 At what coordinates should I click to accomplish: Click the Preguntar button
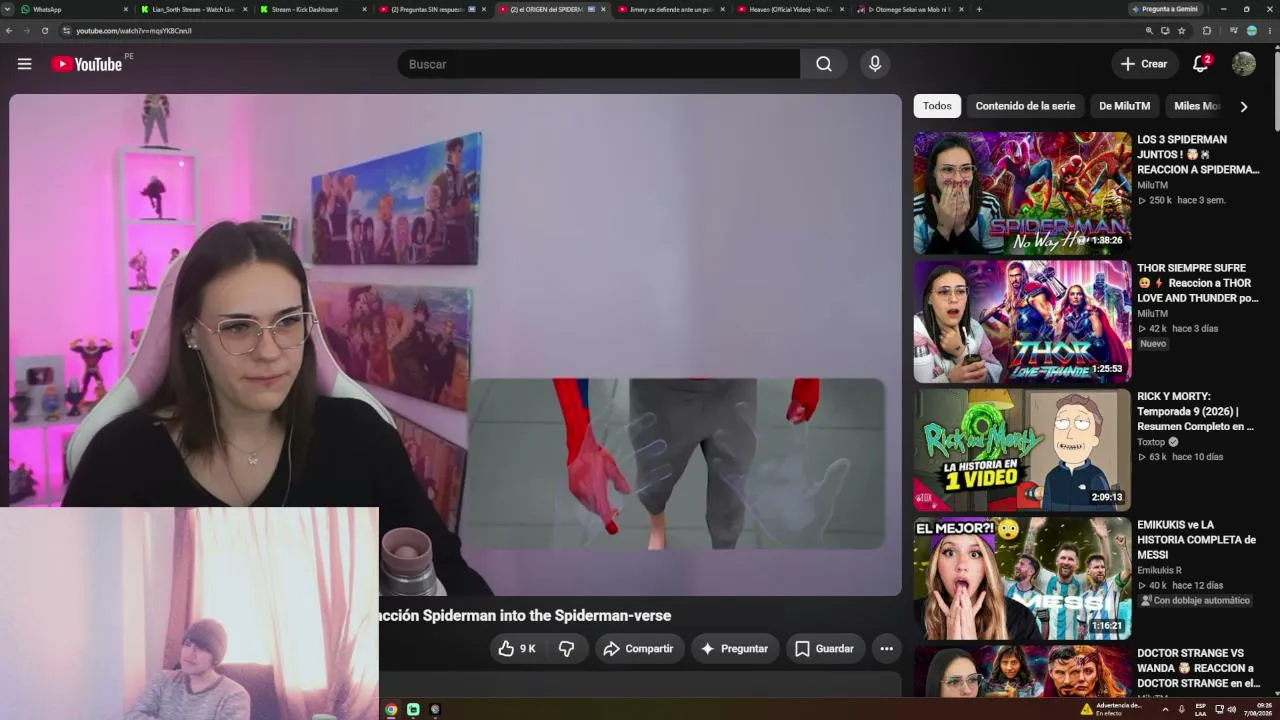click(x=735, y=649)
